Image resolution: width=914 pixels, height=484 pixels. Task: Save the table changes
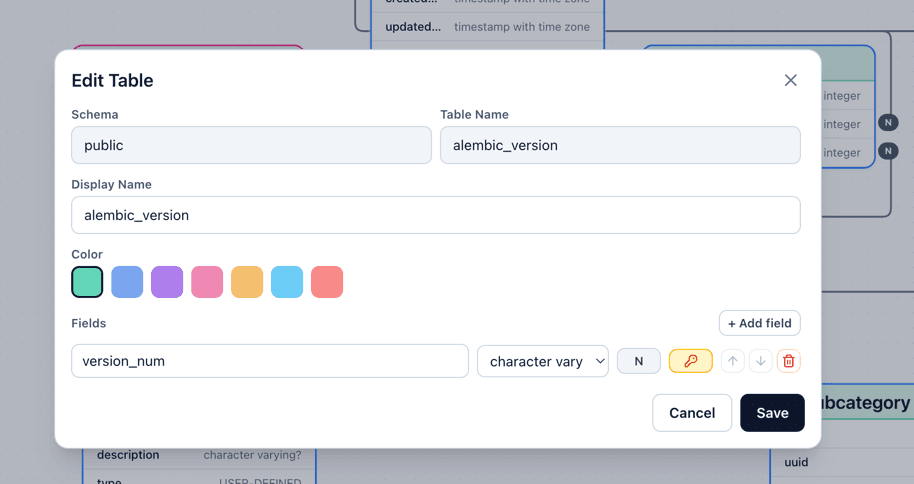point(772,413)
